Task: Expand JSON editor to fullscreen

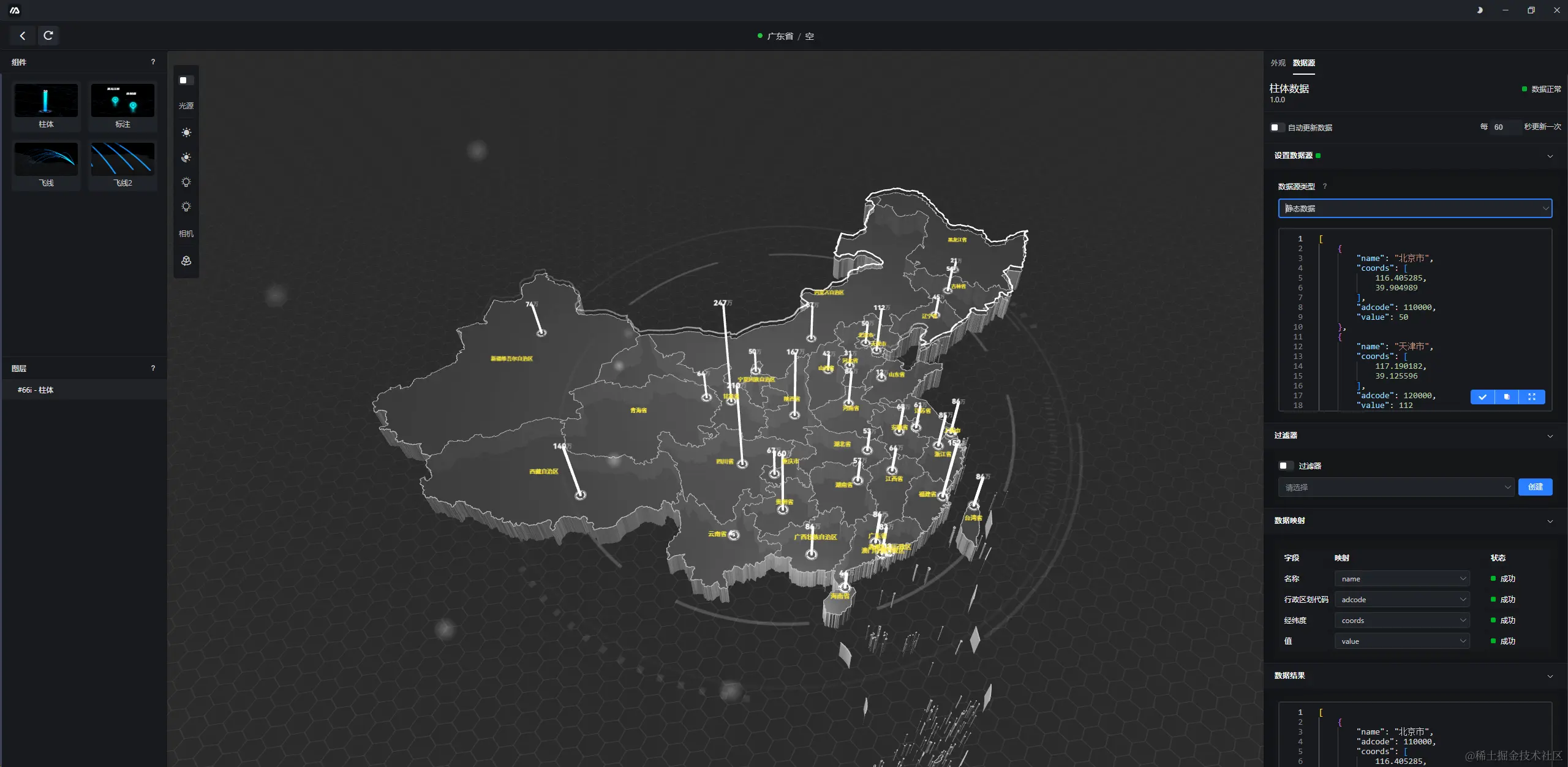Action: pos(1532,397)
